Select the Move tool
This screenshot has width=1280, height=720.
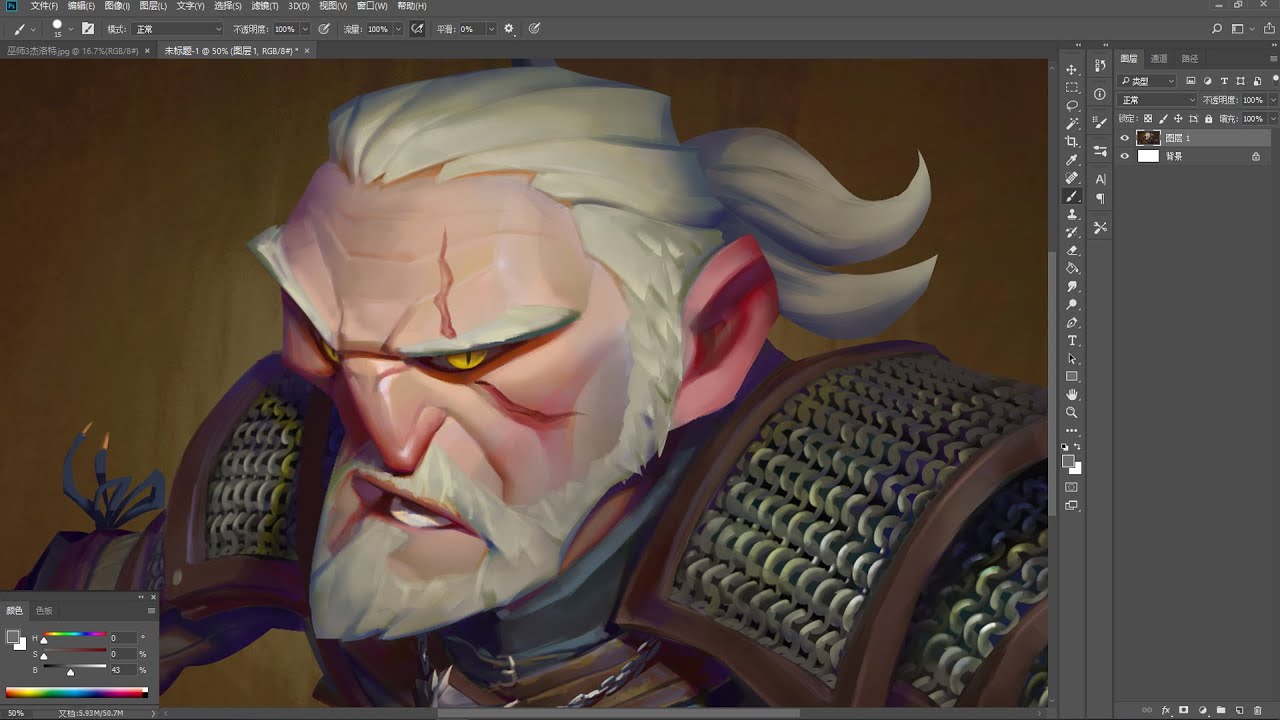coord(1072,69)
